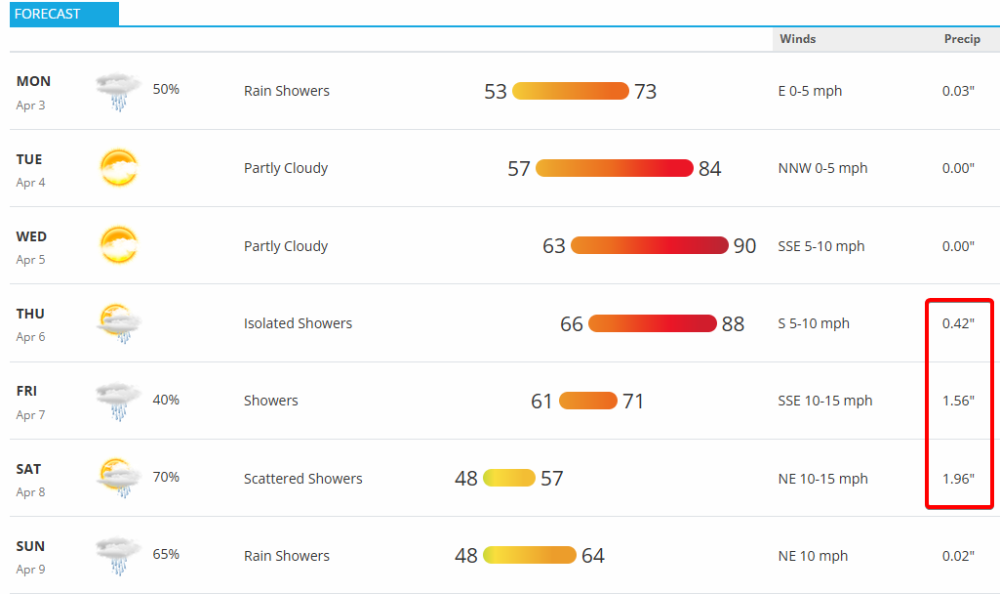Click Saturday's 70% precipitation chance
This screenshot has width=1000, height=594.
(x=166, y=477)
